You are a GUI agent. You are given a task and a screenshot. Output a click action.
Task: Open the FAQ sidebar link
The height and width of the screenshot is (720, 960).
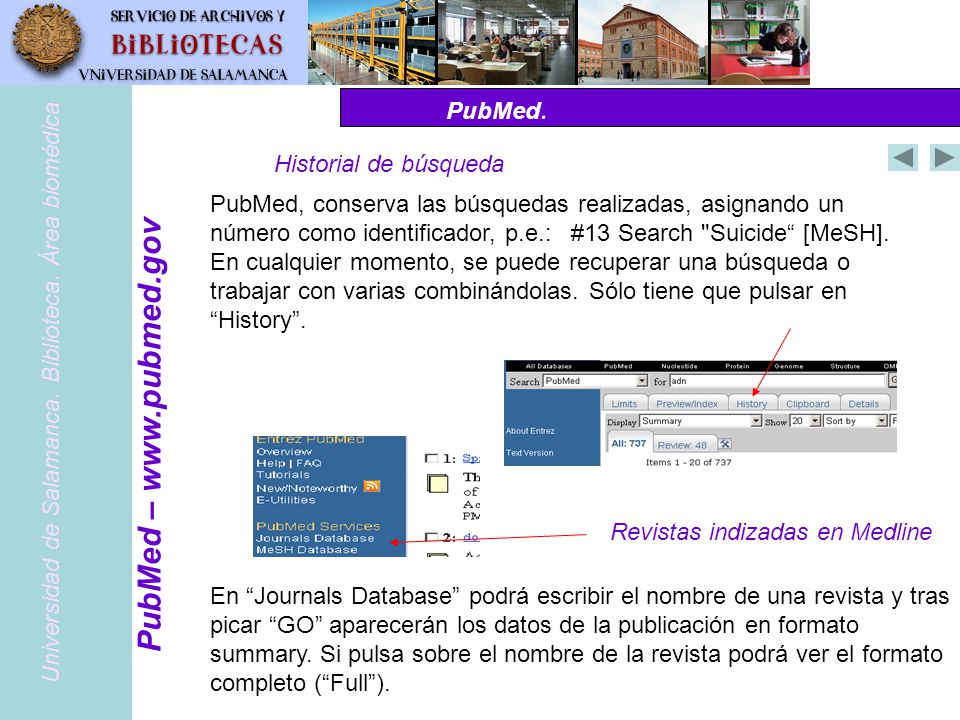(x=309, y=463)
